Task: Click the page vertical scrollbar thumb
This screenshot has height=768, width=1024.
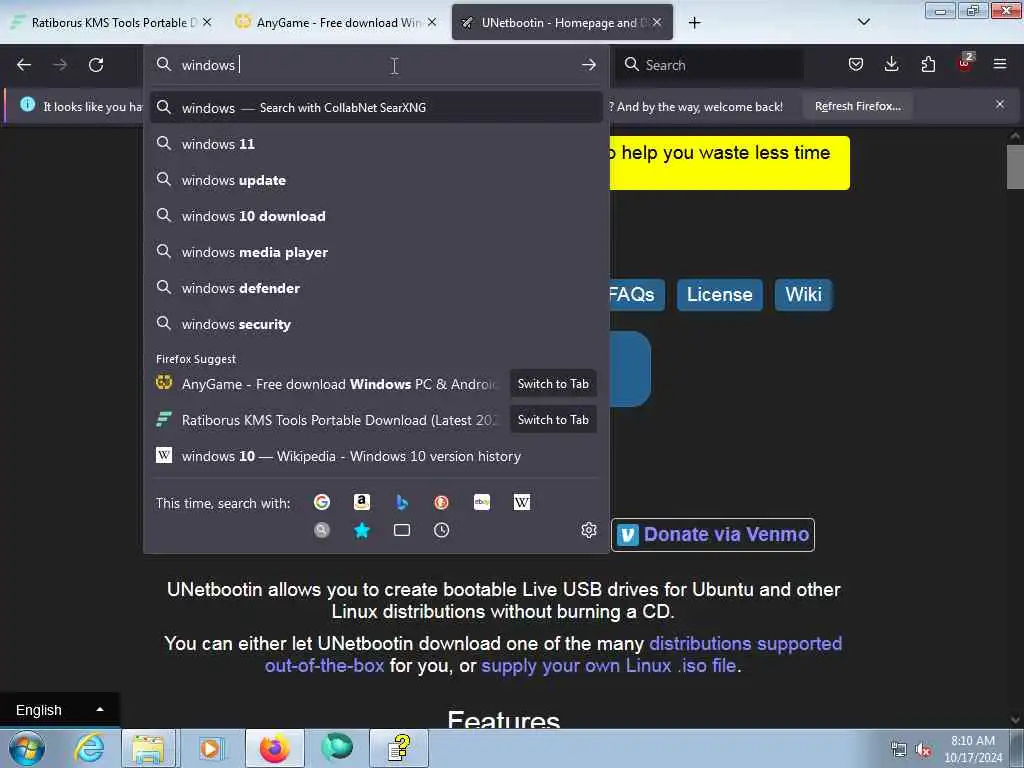Action: [x=1015, y=167]
